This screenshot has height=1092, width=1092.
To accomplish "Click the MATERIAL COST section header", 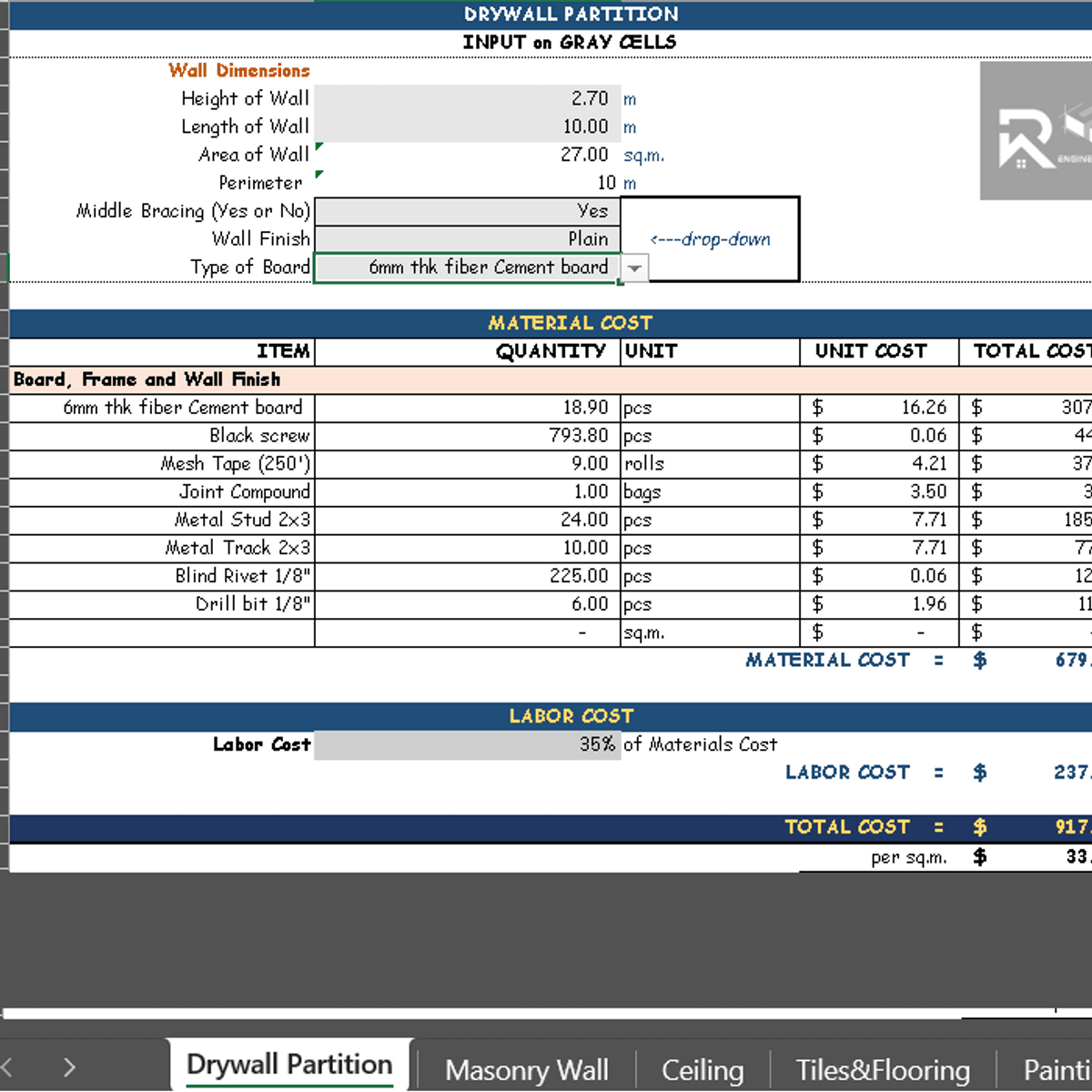I will pyautogui.click(x=570, y=323).
